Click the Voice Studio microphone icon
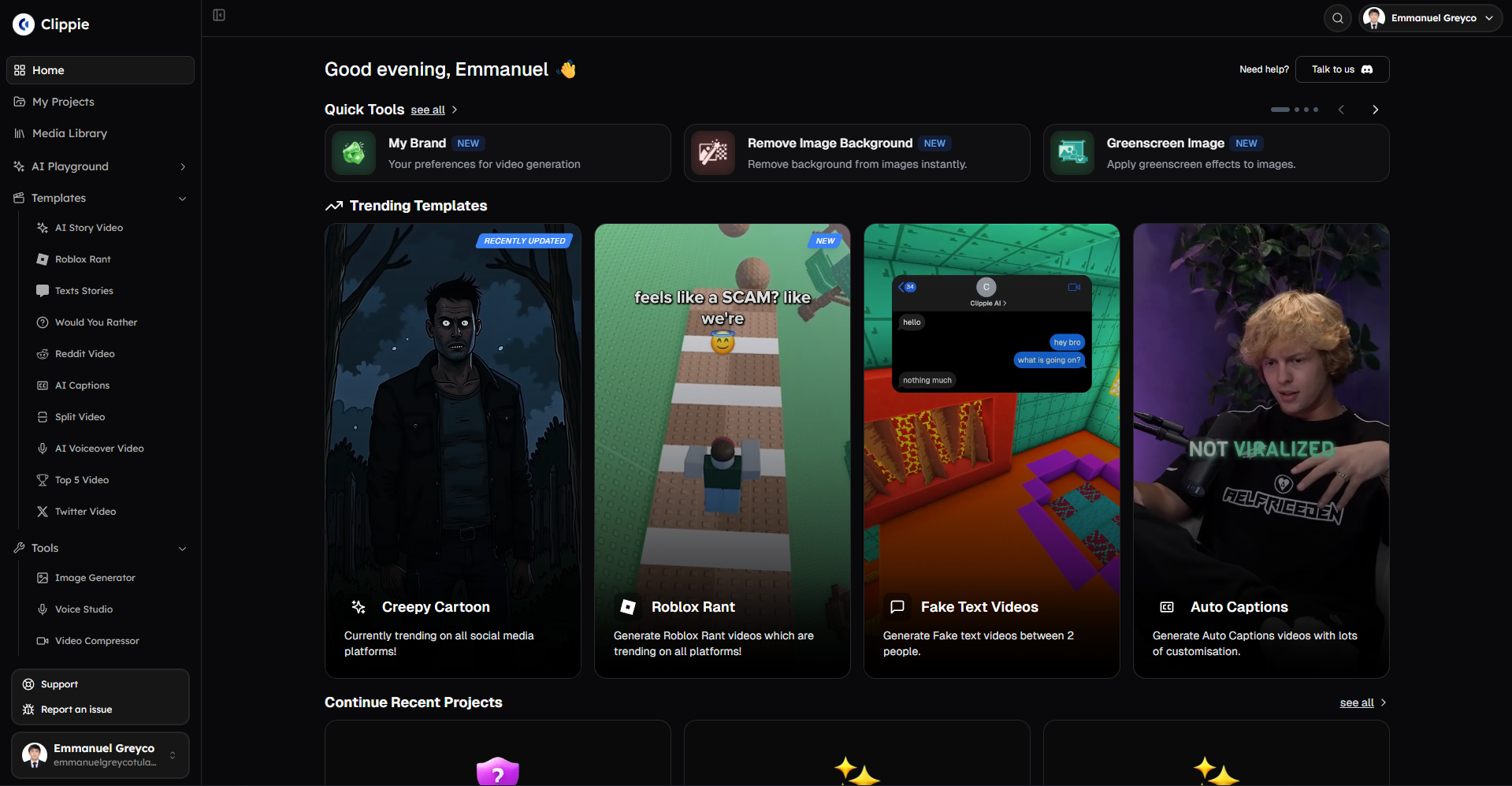The image size is (1512, 786). [43, 609]
